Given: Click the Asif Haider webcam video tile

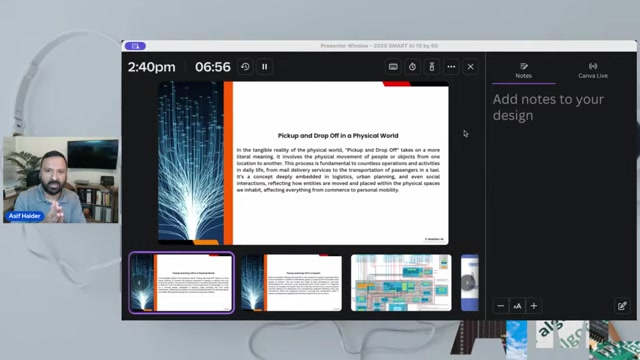Looking at the screenshot, I should pyautogui.click(x=61, y=180).
